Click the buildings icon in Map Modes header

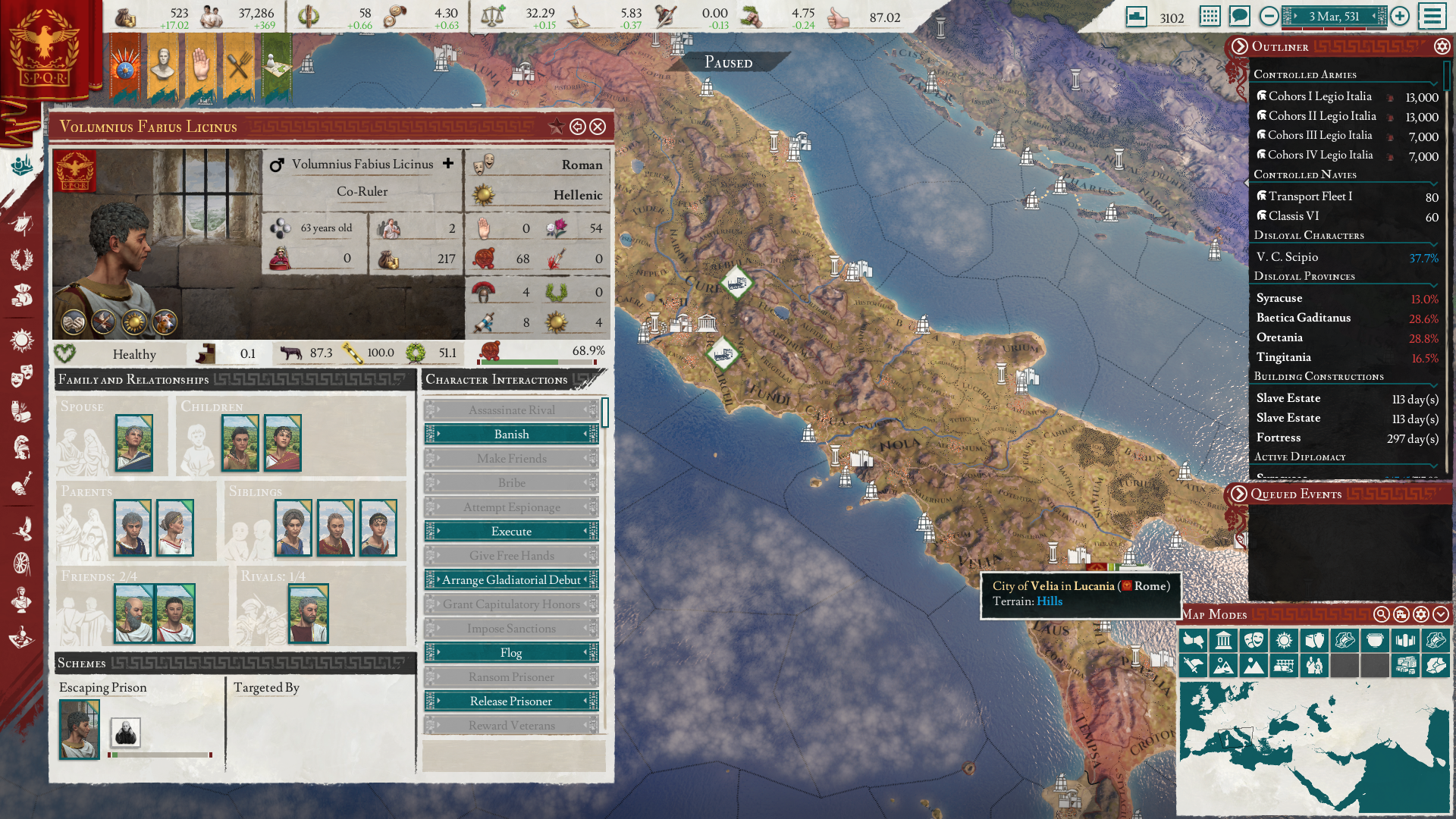1401,614
